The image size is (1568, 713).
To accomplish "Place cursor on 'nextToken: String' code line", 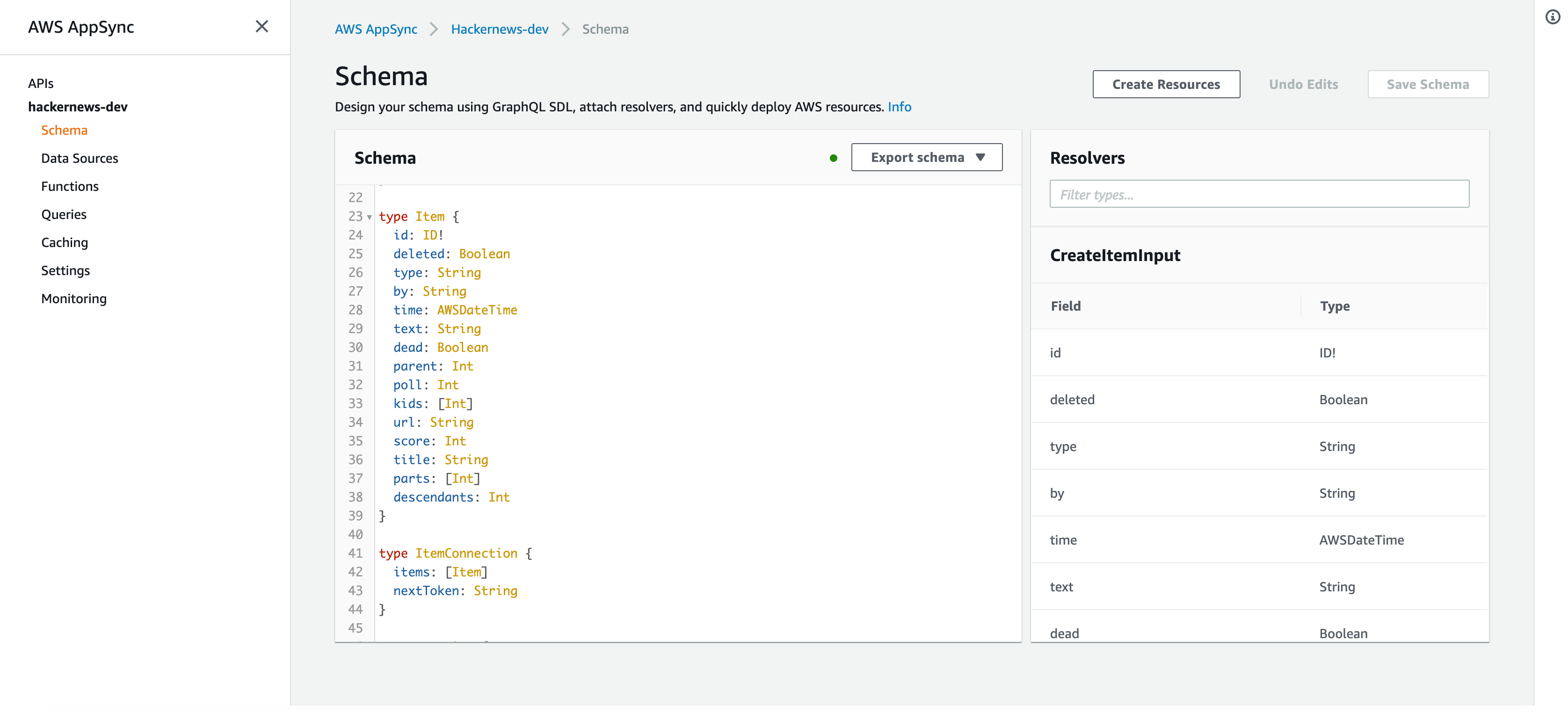I will pyautogui.click(x=455, y=591).
